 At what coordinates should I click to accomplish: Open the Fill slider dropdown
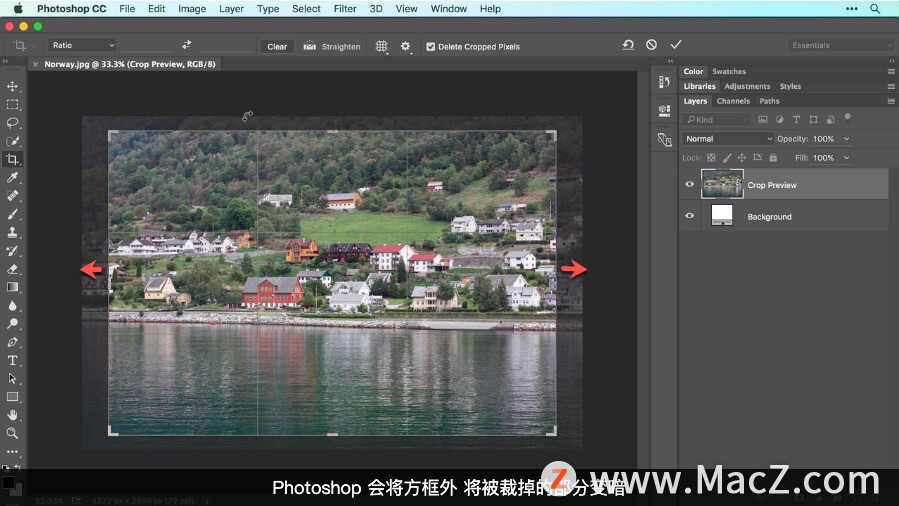coord(846,158)
